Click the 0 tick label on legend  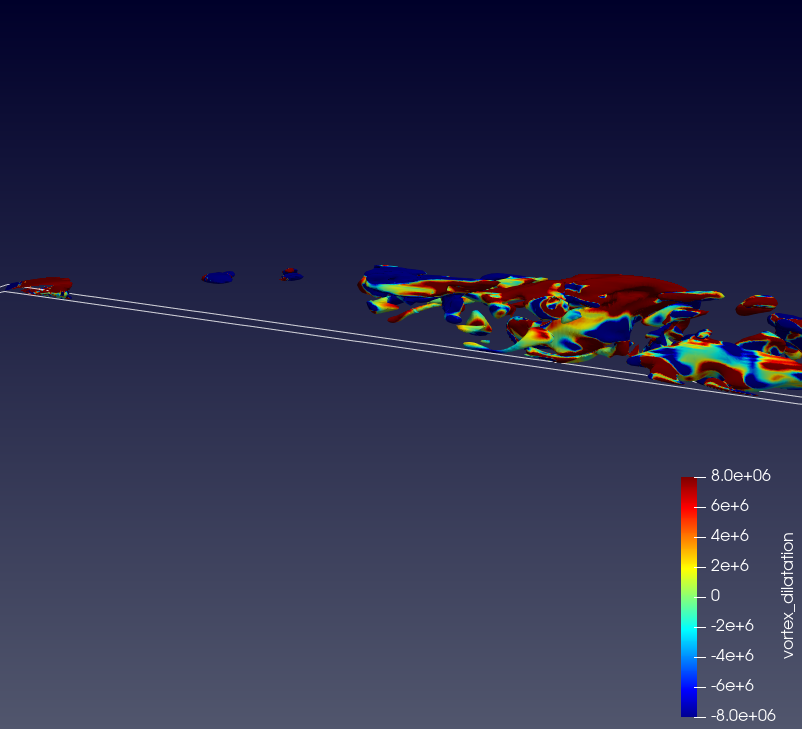point(715,596)
